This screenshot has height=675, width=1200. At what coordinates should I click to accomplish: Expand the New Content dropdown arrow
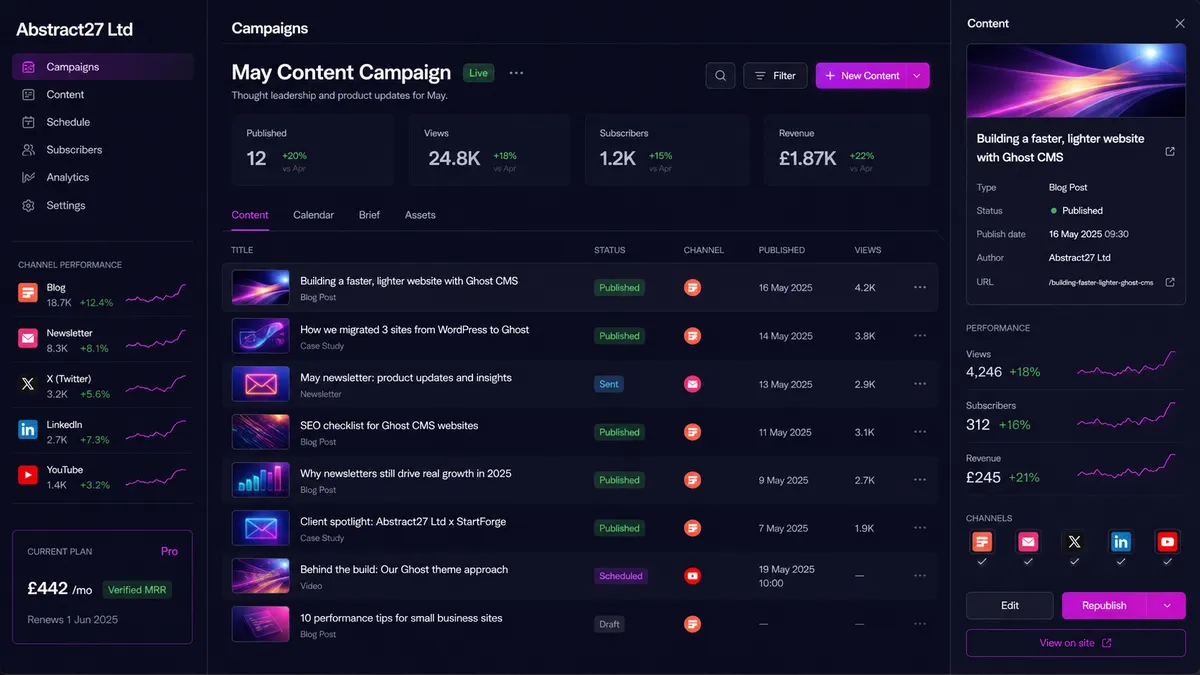tap(918, 76)
